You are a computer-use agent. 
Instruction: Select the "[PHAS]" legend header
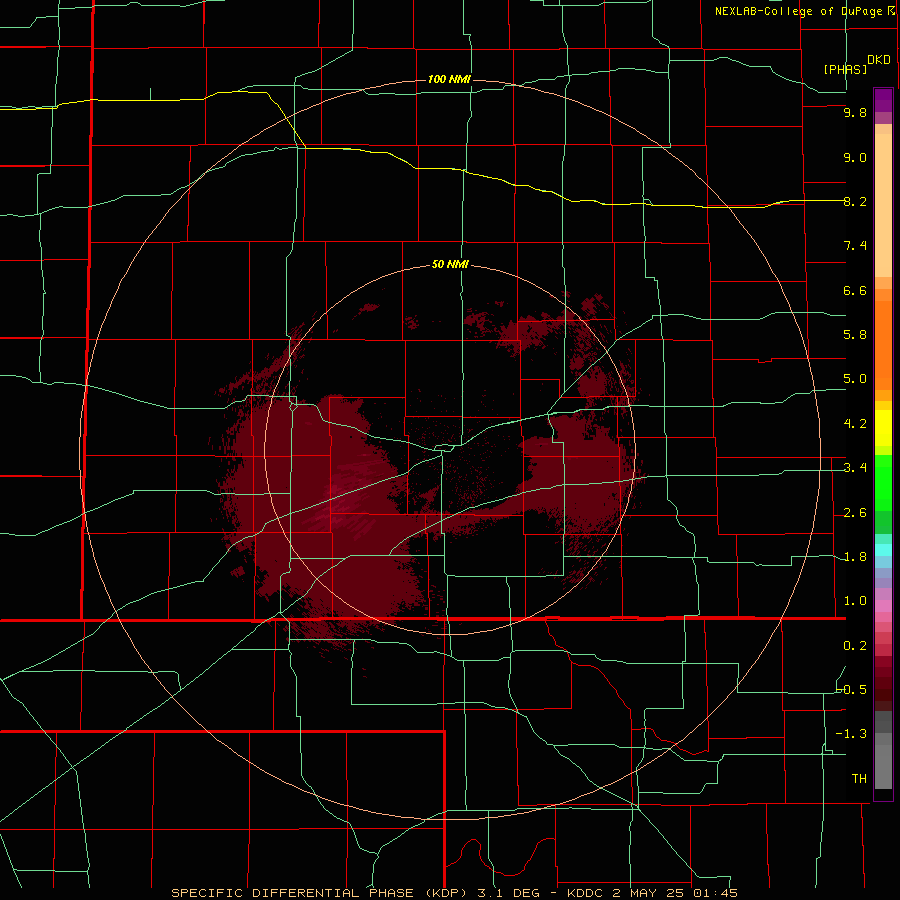coord(845,69)
